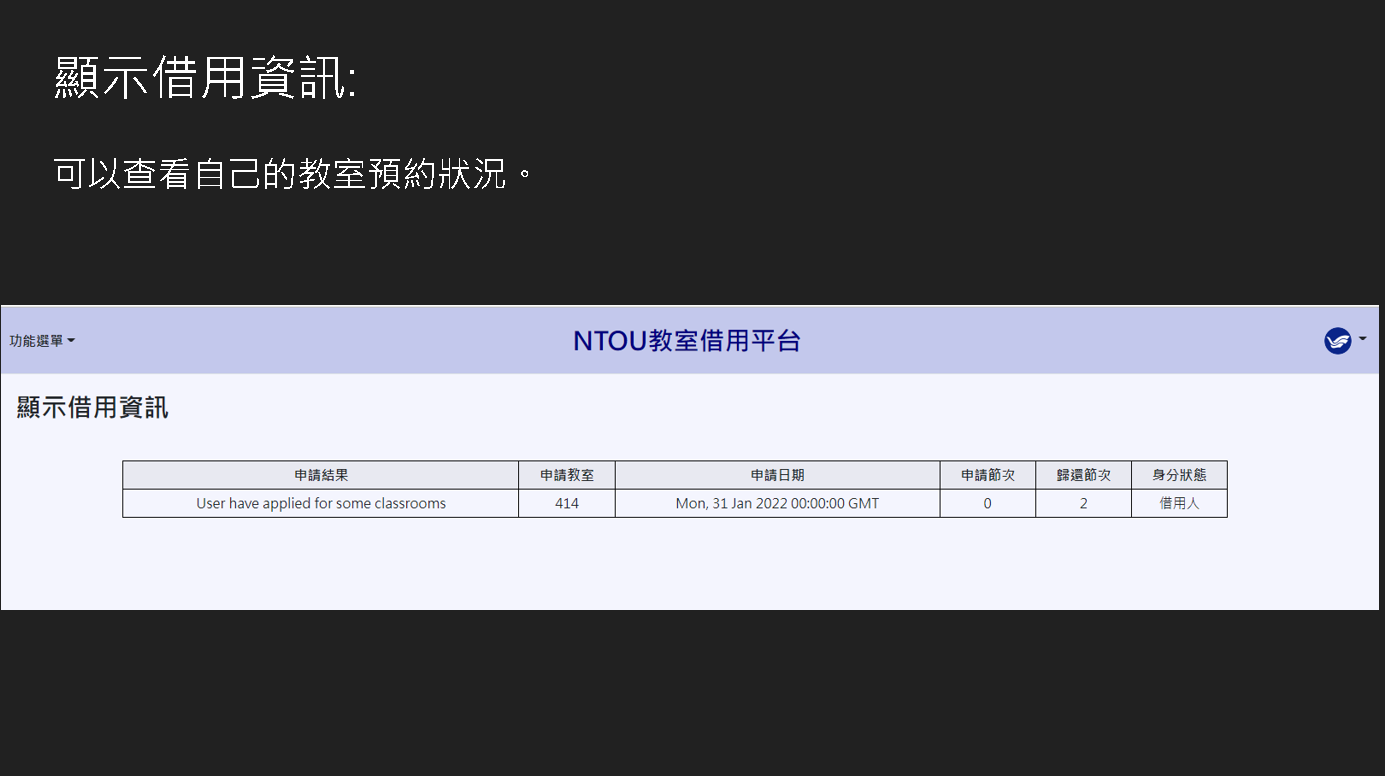Select the 顯示借用資訊 page heading

pyautogui.click(x=93, y=407)
